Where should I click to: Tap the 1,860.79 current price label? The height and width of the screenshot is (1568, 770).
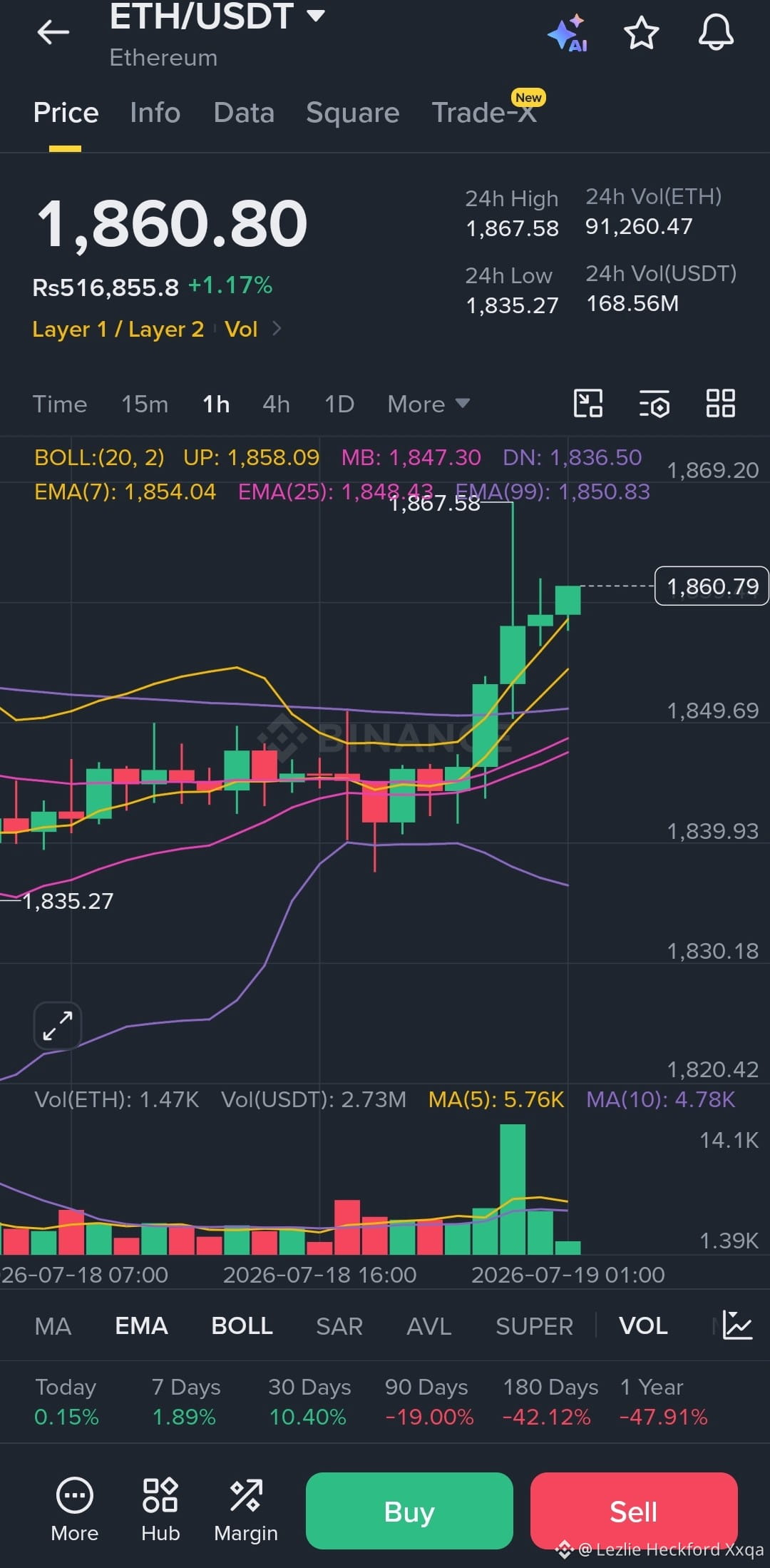(712, 586)
